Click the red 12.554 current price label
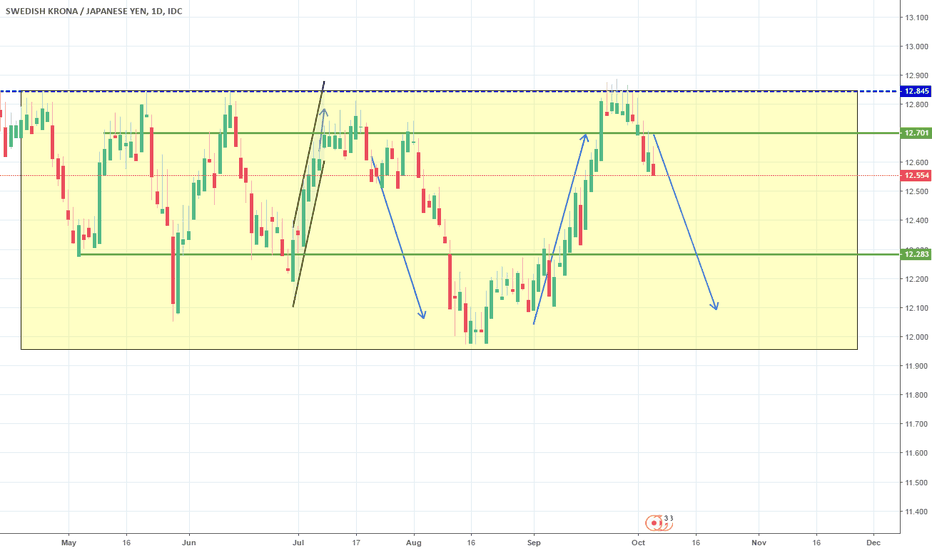The height and width of the screenshot is (550, 932). click(916, 175)
